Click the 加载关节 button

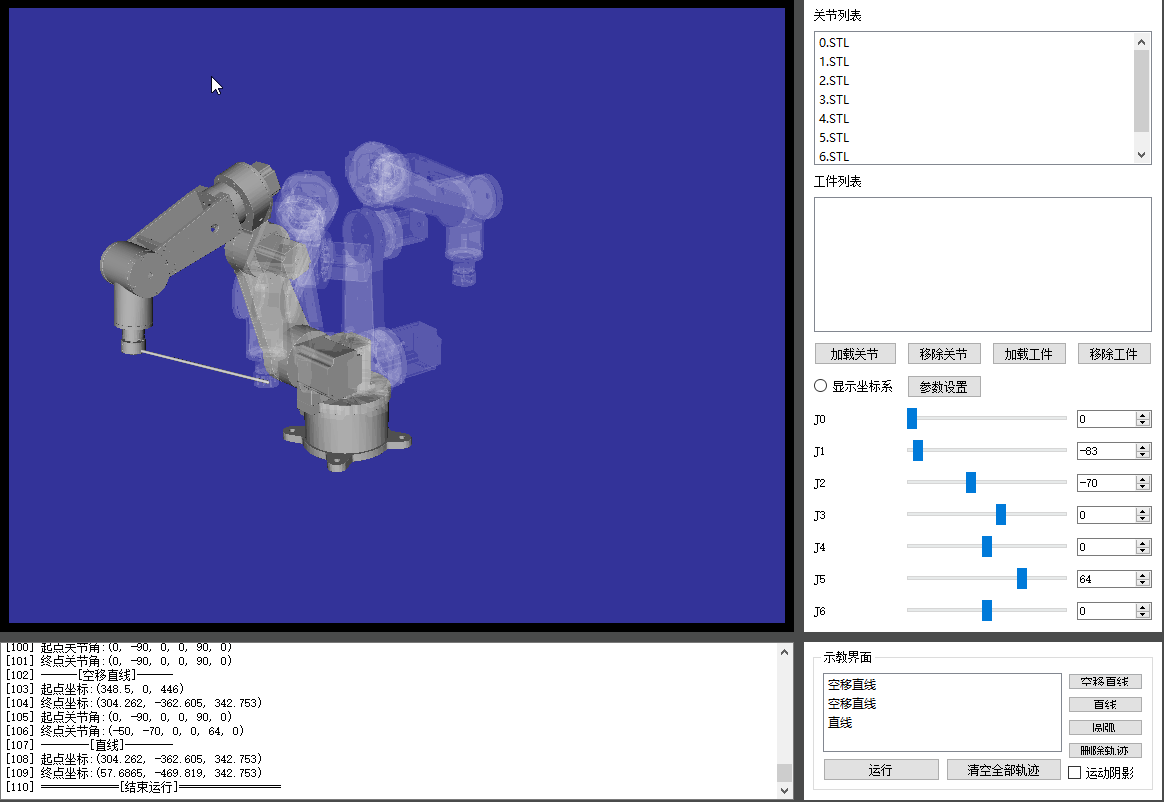click(855, 354)
